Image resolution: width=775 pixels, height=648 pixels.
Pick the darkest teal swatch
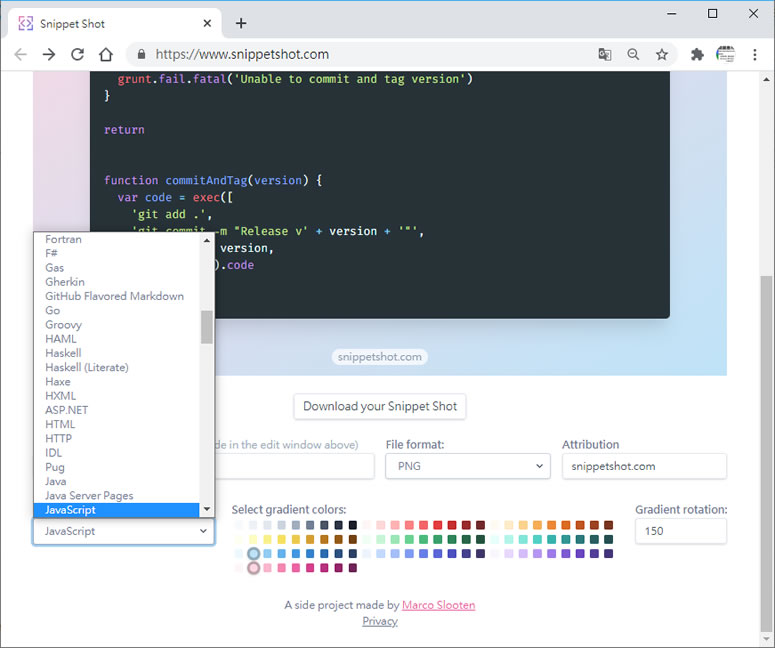(608, 539)
